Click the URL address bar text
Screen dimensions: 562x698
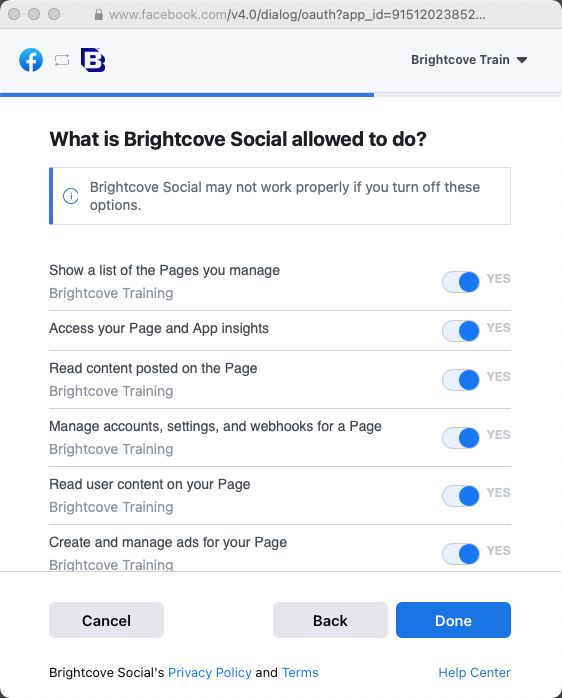tap(297, 15)
